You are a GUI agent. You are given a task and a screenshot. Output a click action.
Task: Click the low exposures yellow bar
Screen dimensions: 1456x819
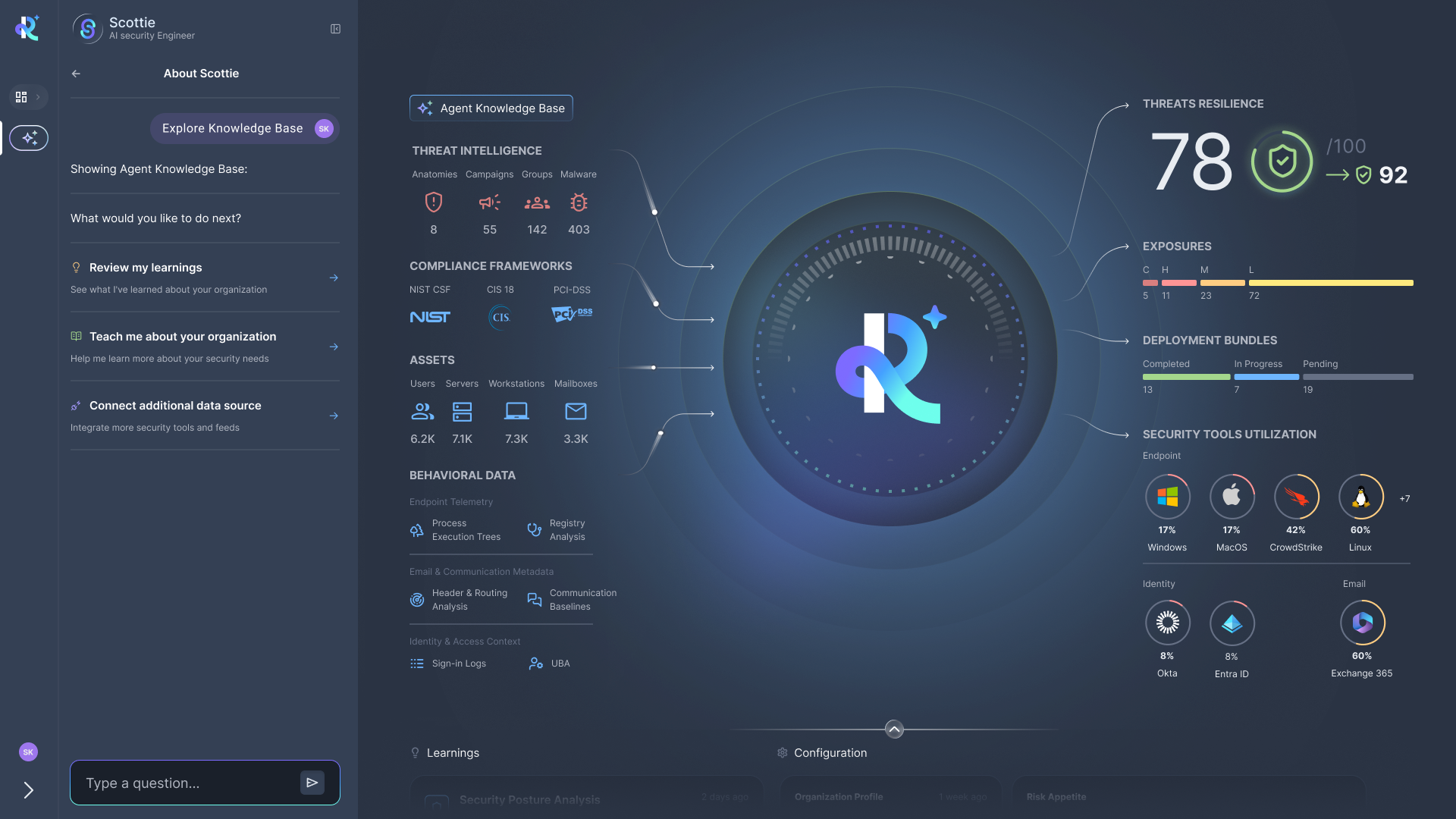click(1331, 283)
